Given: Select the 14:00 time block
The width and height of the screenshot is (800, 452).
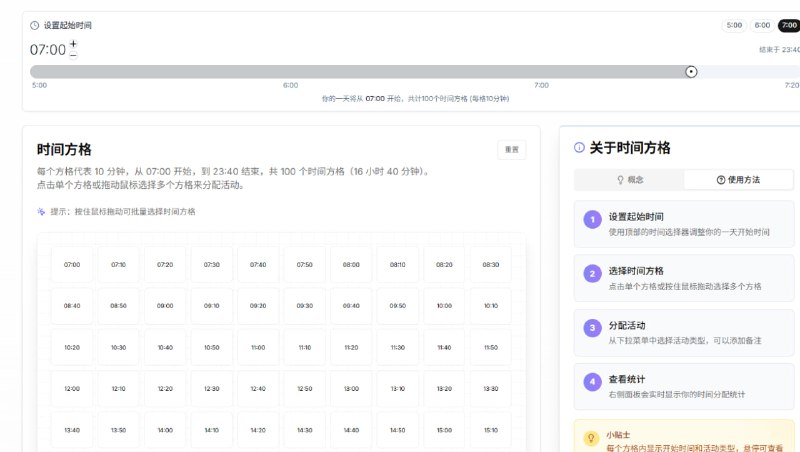Looking at the screenshot, I should 165,430.
